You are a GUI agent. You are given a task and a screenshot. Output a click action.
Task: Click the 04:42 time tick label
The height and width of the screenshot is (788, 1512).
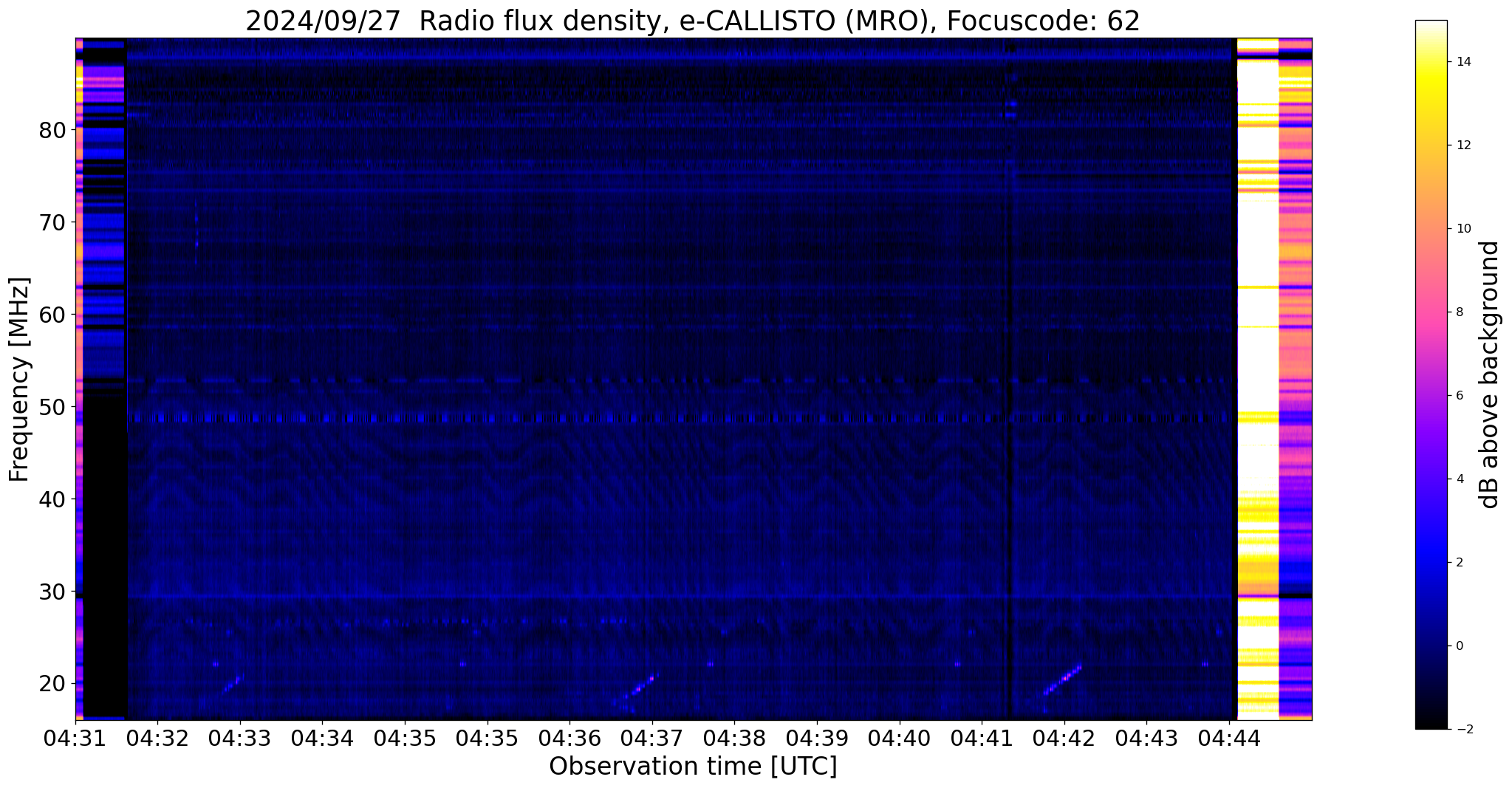tap(1064, 737)
